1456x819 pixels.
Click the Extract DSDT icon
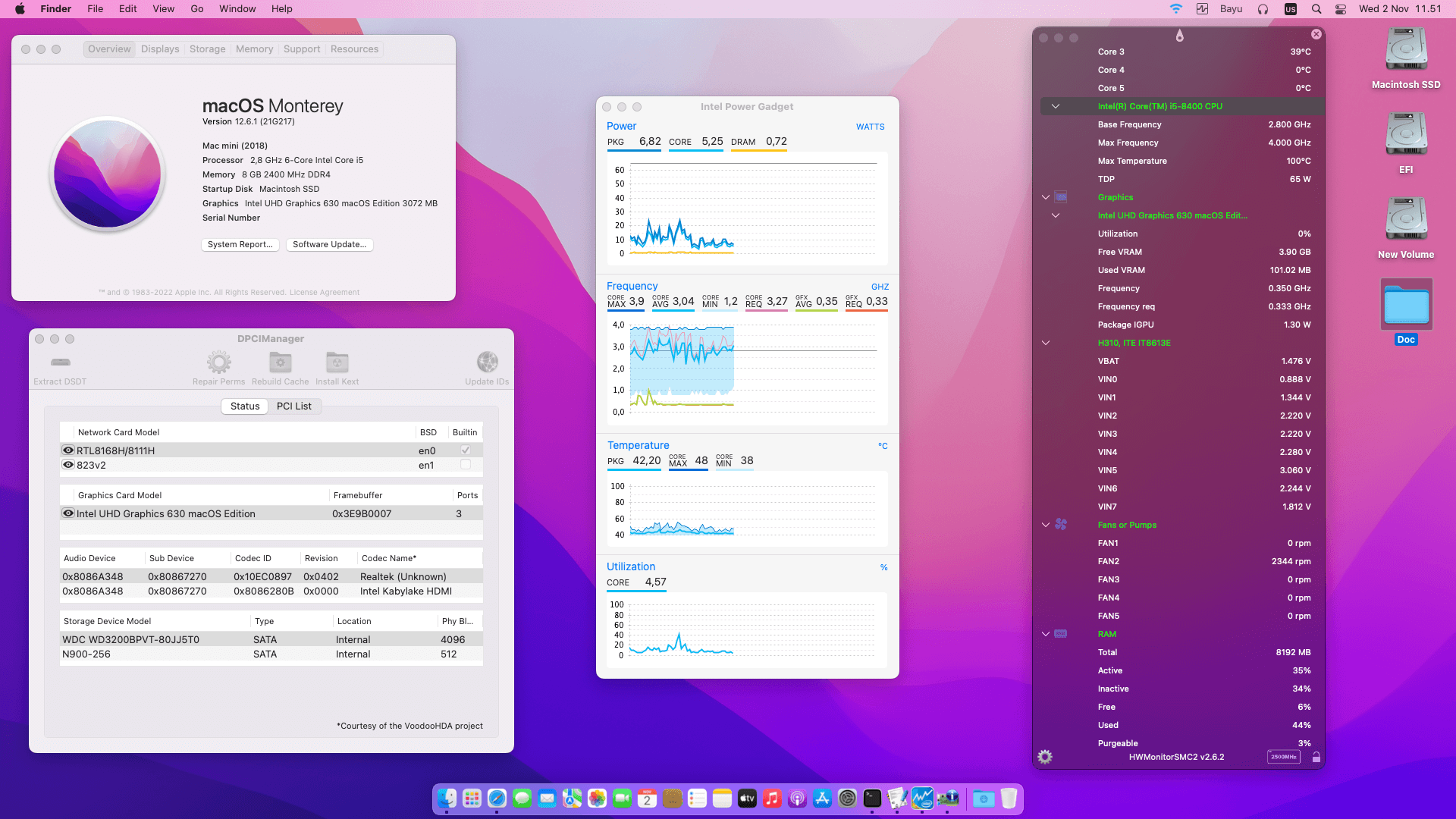(x=61, y=362)
